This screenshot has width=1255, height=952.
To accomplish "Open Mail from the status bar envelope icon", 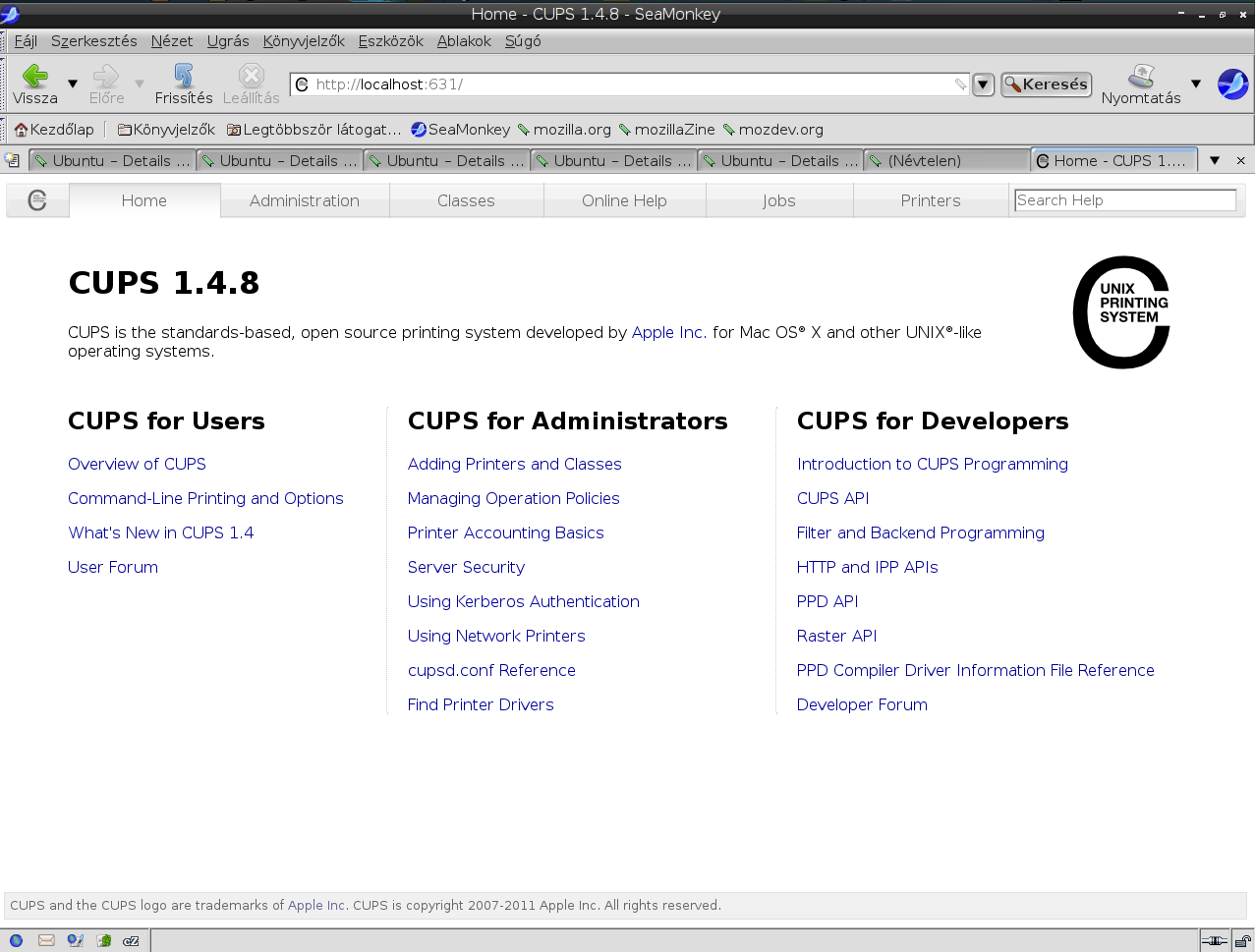I will click(x=46, y=940).
